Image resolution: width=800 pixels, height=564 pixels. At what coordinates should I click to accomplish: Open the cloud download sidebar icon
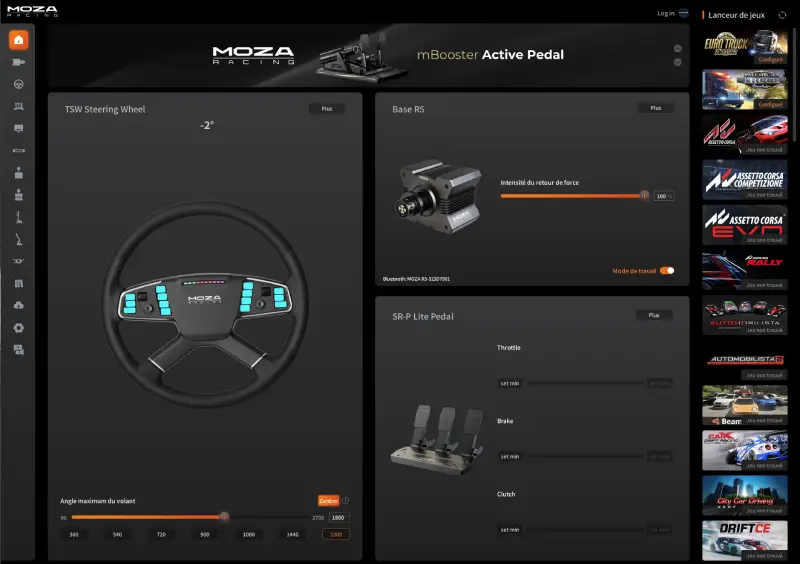pyautogui.click(x=18, y=305)
